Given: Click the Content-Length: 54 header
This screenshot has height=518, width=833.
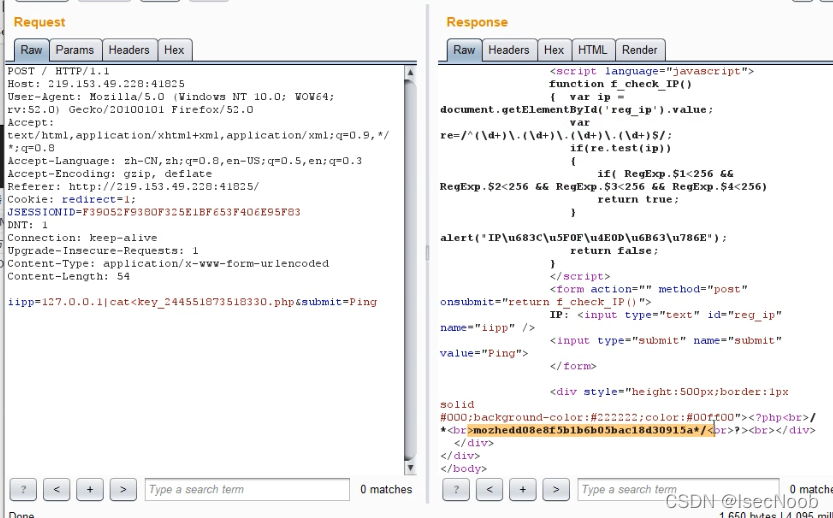Looking at the screenshot, I should coord(69,276).
